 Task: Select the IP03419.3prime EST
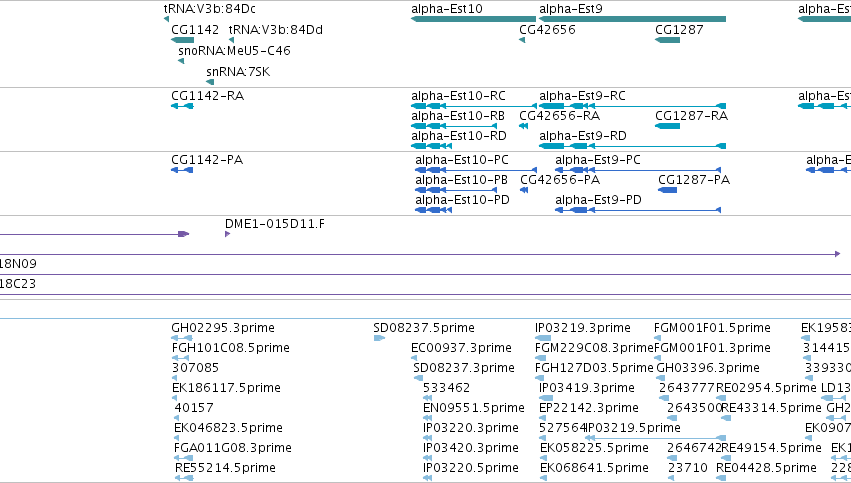(x=587, y=388)
